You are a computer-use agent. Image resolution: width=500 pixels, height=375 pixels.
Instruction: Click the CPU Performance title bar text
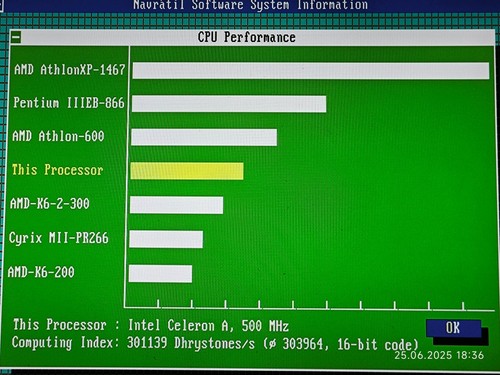click(x=247, y=37)
